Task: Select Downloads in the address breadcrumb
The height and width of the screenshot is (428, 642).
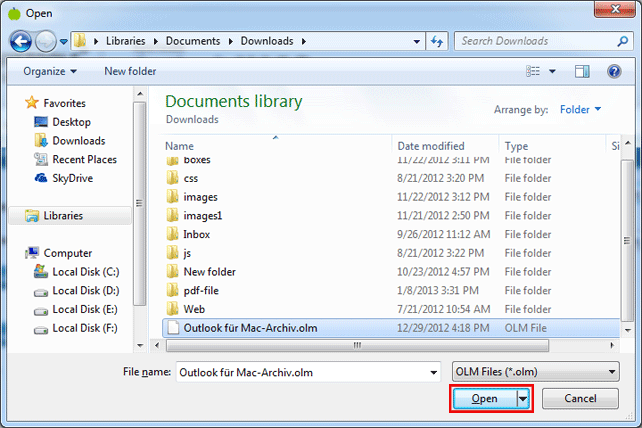Action: tap(267, 41)
